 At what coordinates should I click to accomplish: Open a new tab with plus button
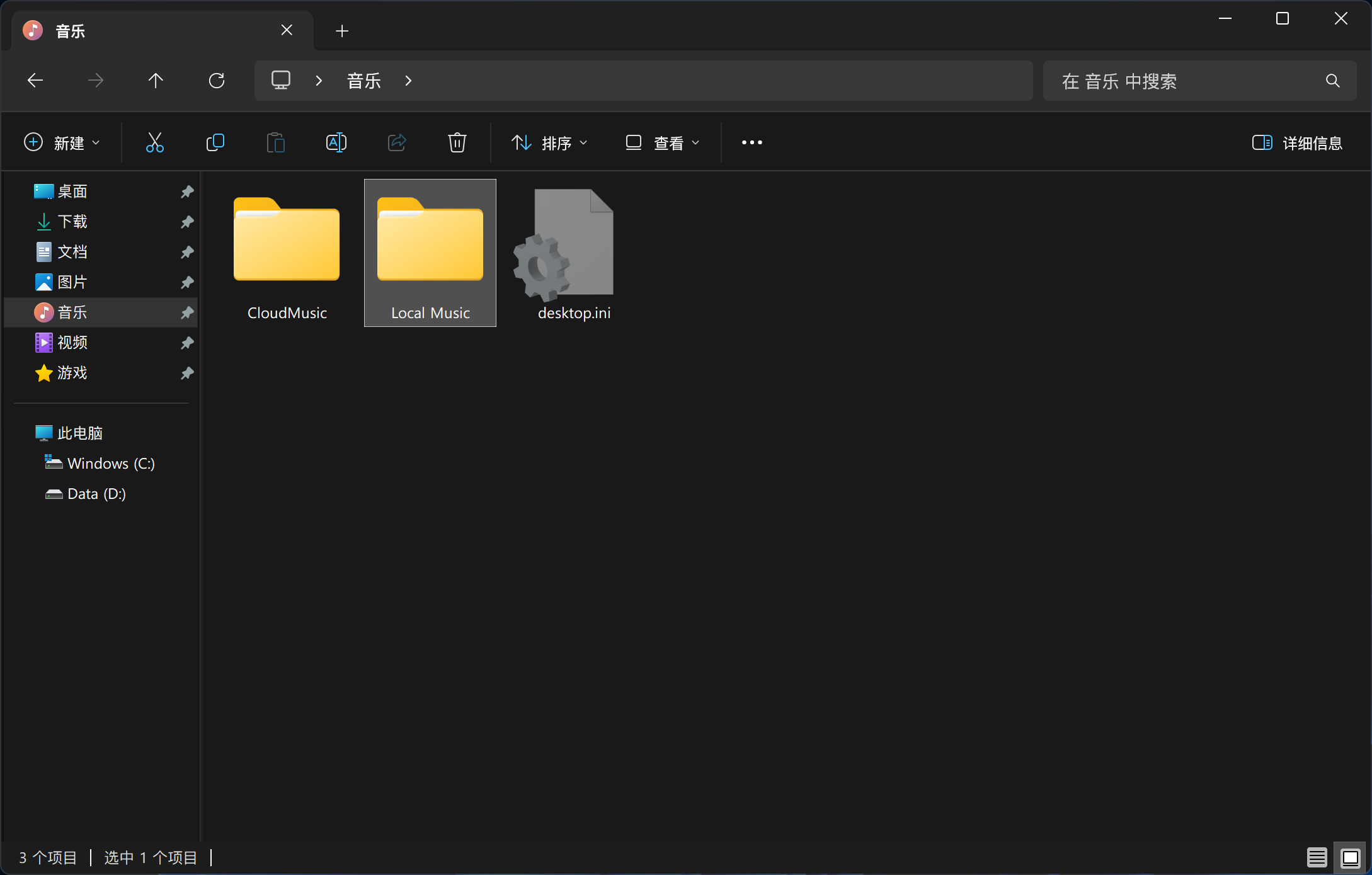point(342,31)
